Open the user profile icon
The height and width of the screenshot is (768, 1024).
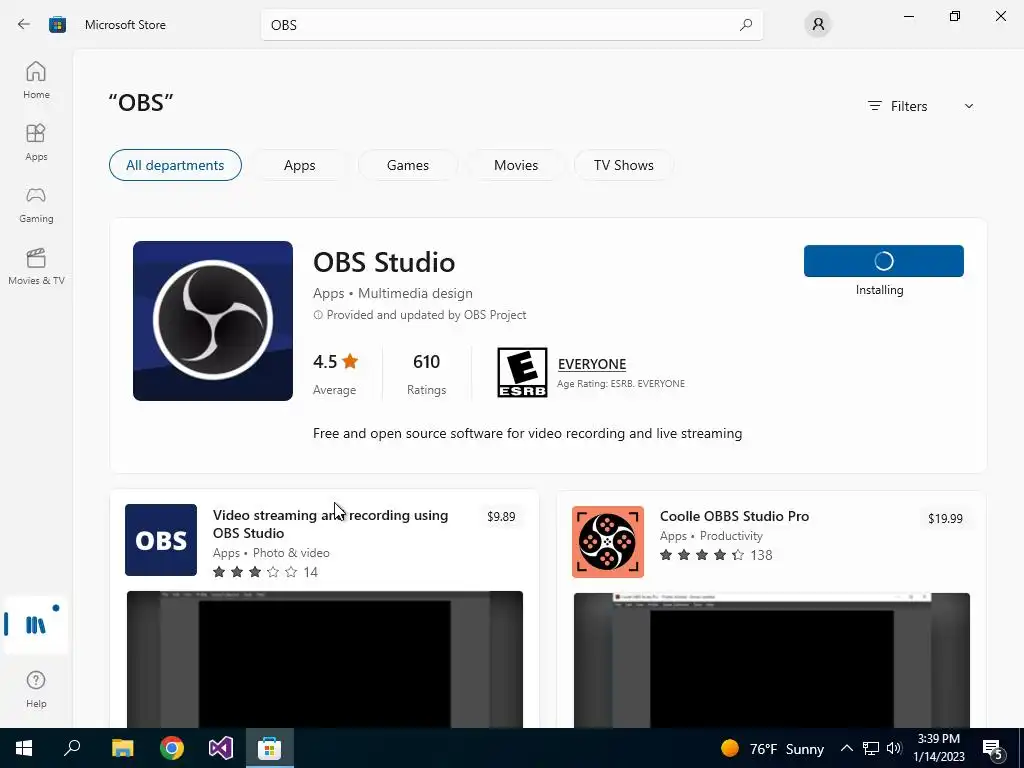[x=818, y=25]
